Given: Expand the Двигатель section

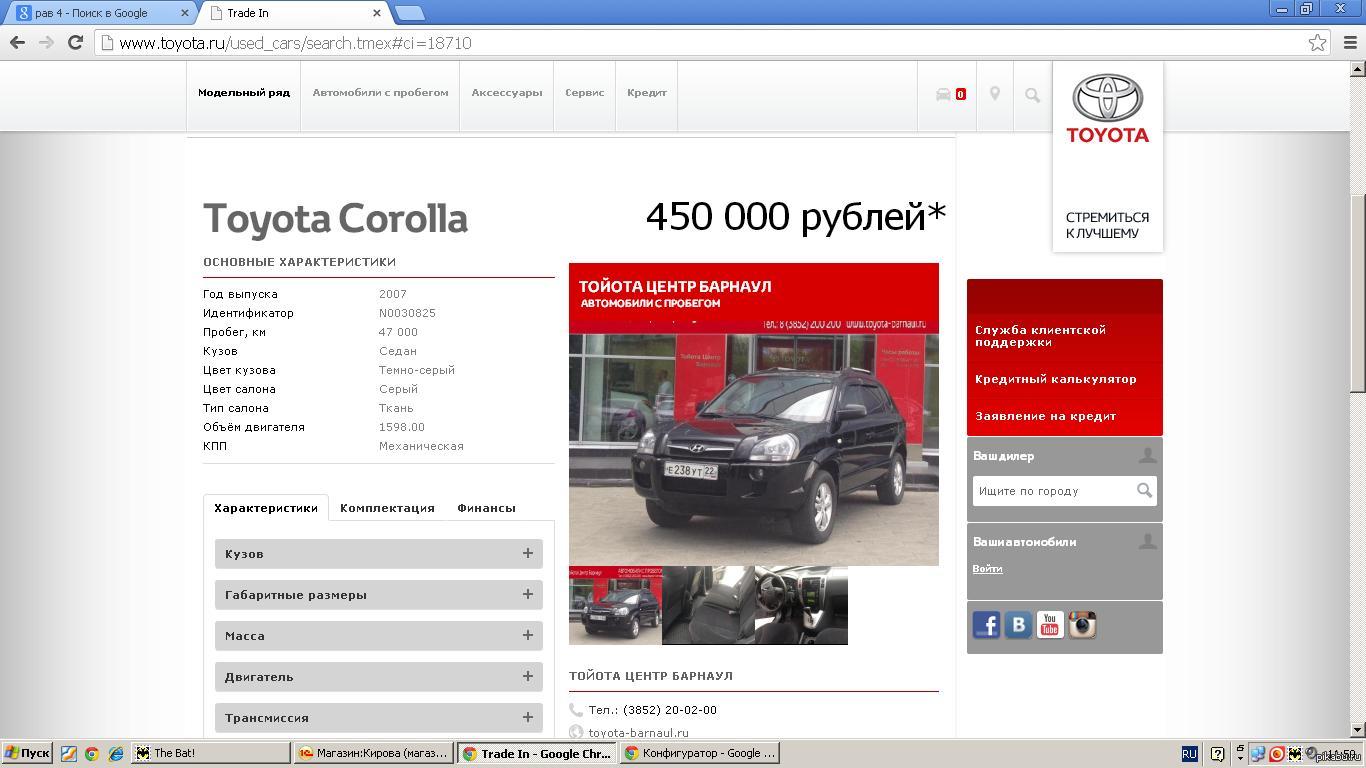Looking at the screenshot, I should point(379,677).
